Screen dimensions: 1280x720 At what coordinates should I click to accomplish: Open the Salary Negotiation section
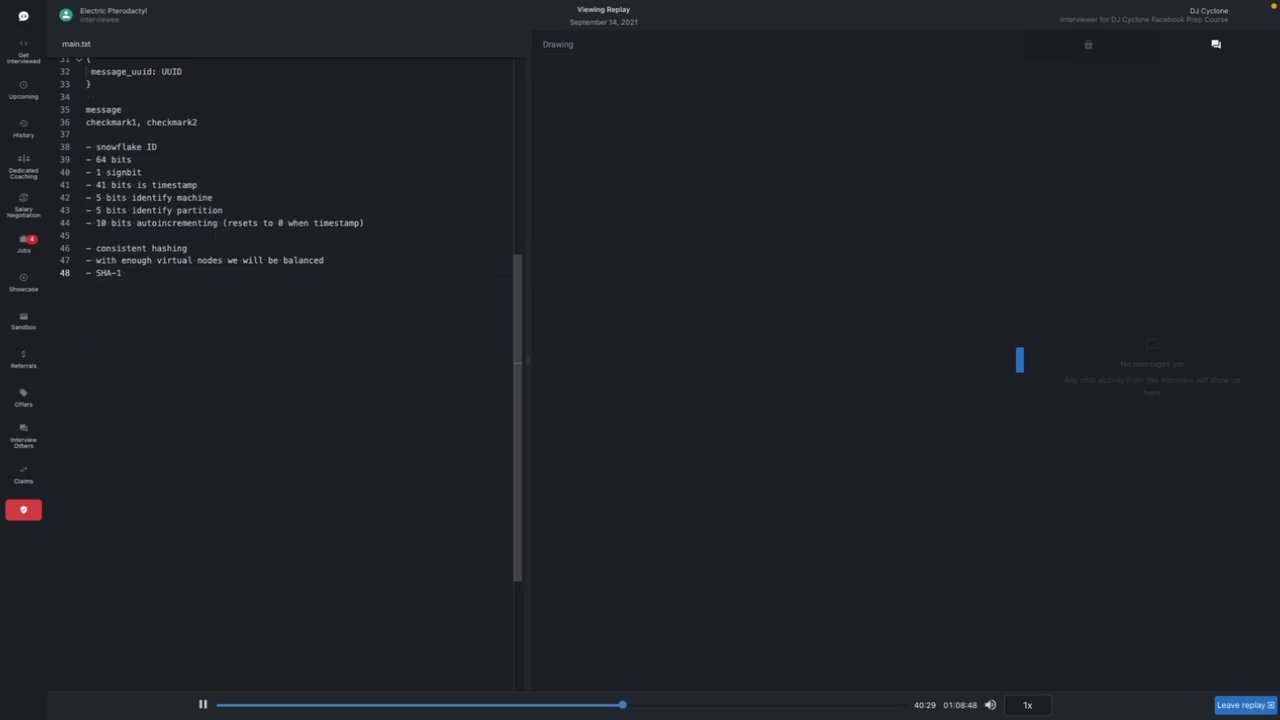[23, 206]
